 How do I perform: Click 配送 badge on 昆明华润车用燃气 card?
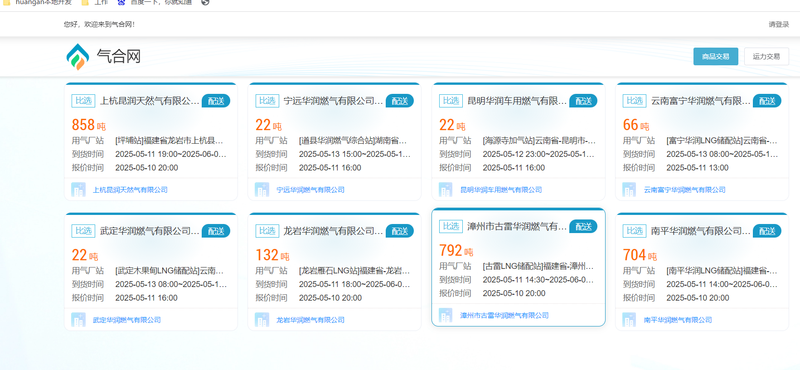point(583,101)
